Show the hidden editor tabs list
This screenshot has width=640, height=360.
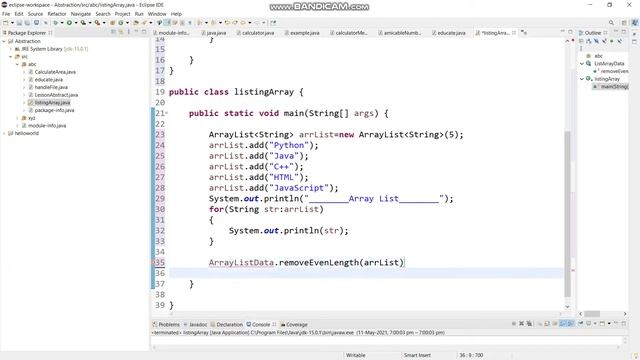pos(524,33)
